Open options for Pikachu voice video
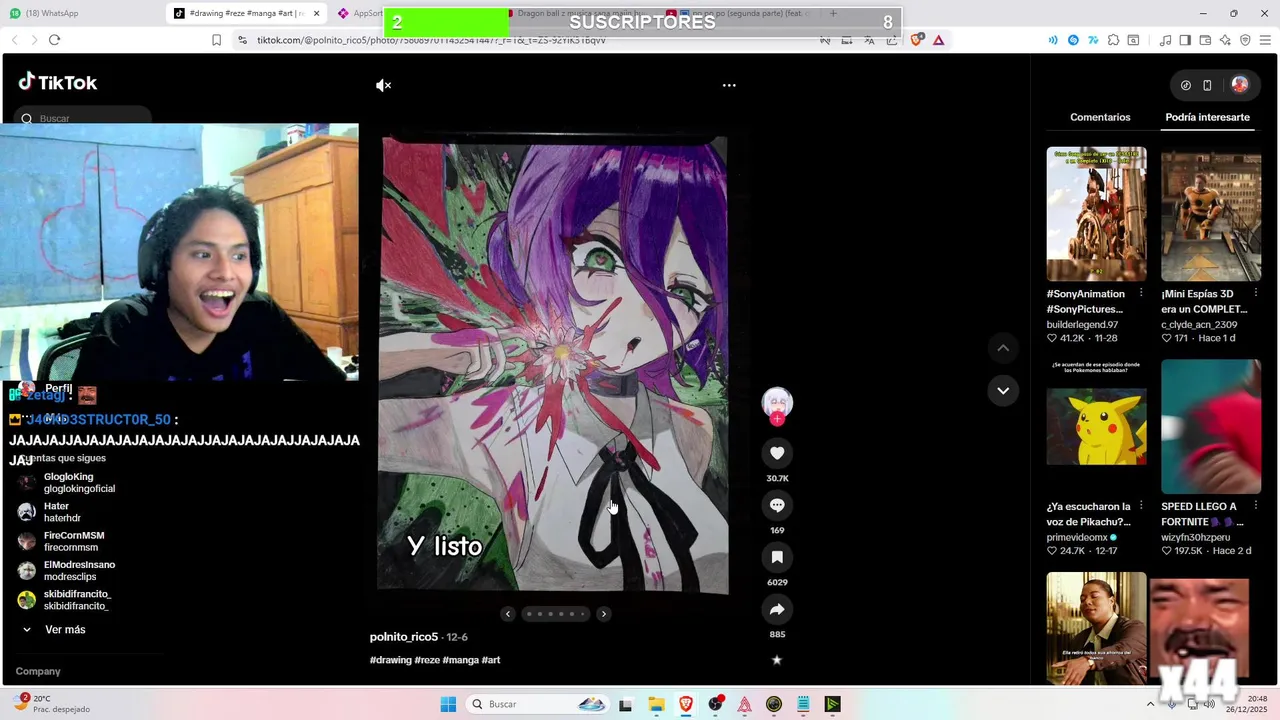The width and height of the screenshot is (1280, 720). pyautogui.click(x=1141, y=506)
